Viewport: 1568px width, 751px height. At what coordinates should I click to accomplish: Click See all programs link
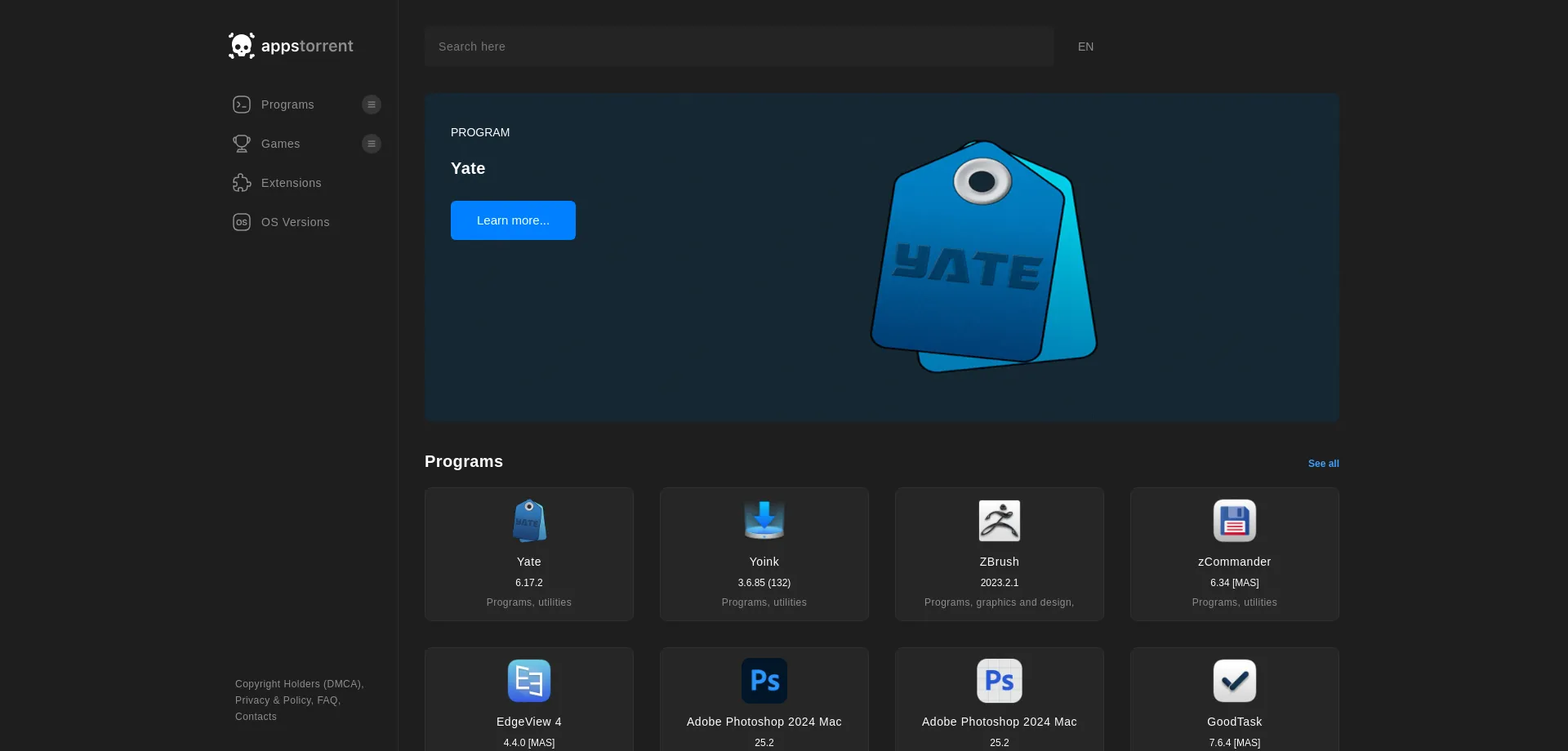pos(1324,464)
